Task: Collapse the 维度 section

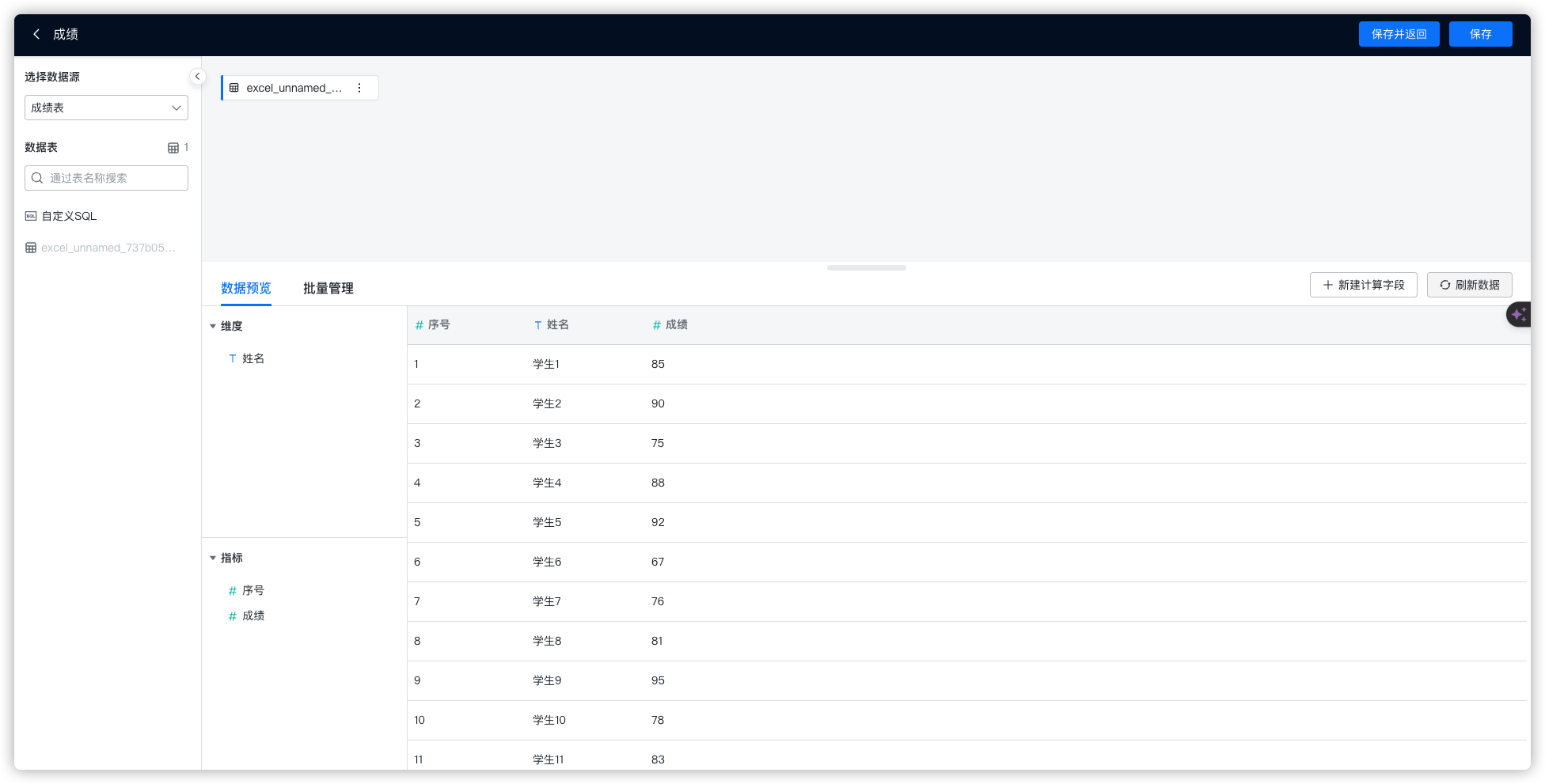Action: pyautogui.click(x=213, y=326)
